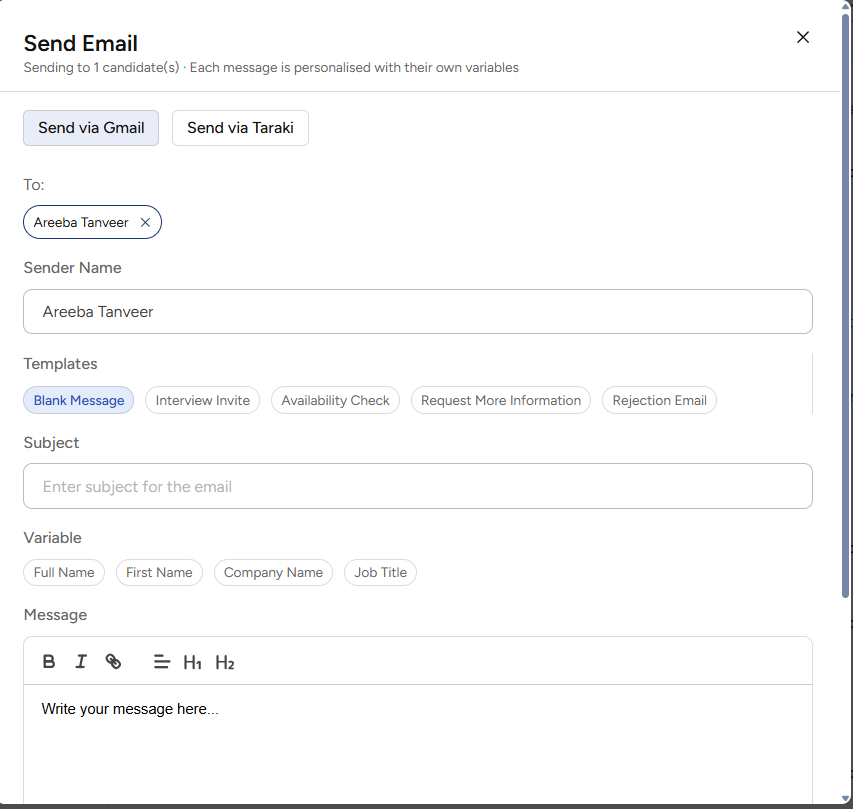The image size is (853, 809).
Task: Apply Heading 2 style
Action: (225, 662)
